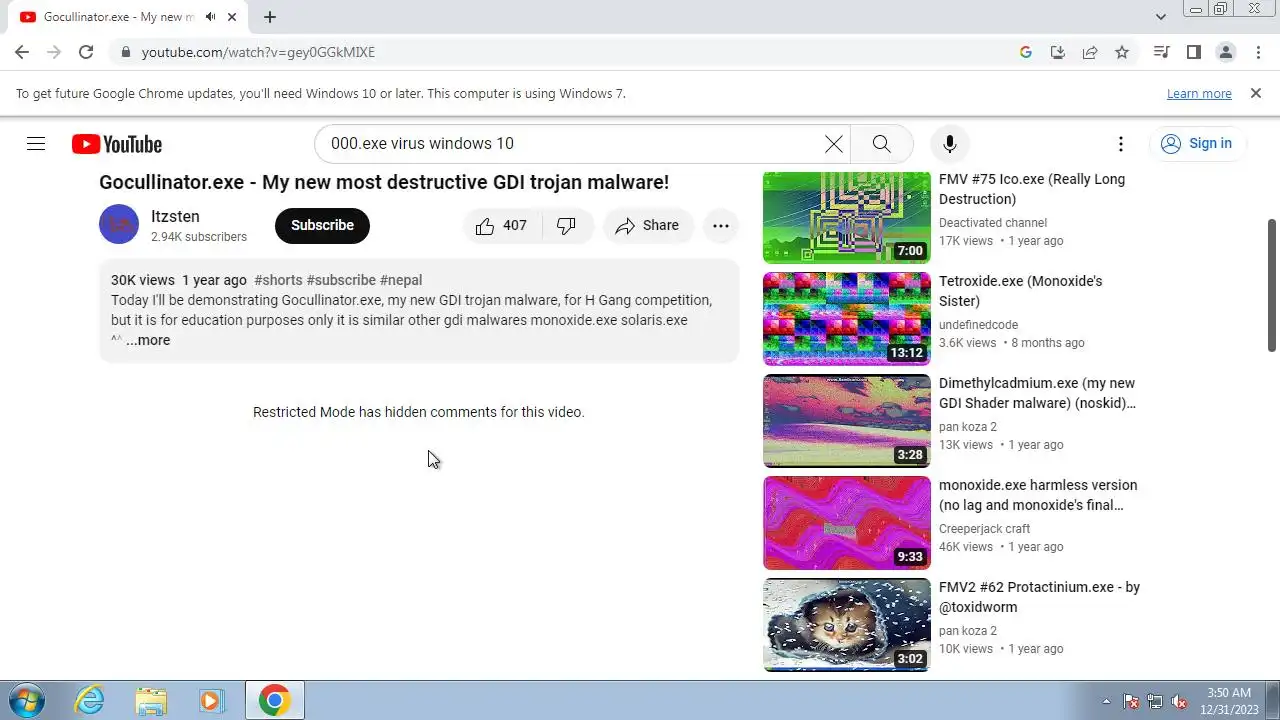Open Windows Media Player on taskbar
Image resolution: width=1280 pixels, height=720 pixels.
tap(211, 701)
